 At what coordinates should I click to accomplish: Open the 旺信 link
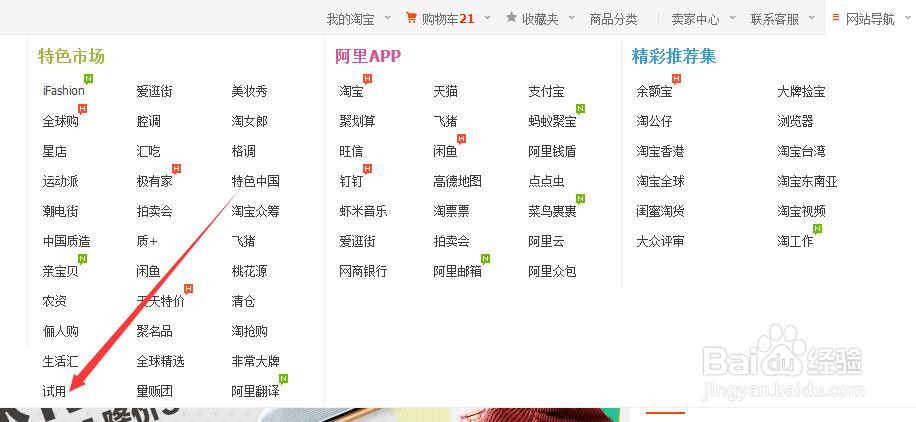[x=351, y=151]
